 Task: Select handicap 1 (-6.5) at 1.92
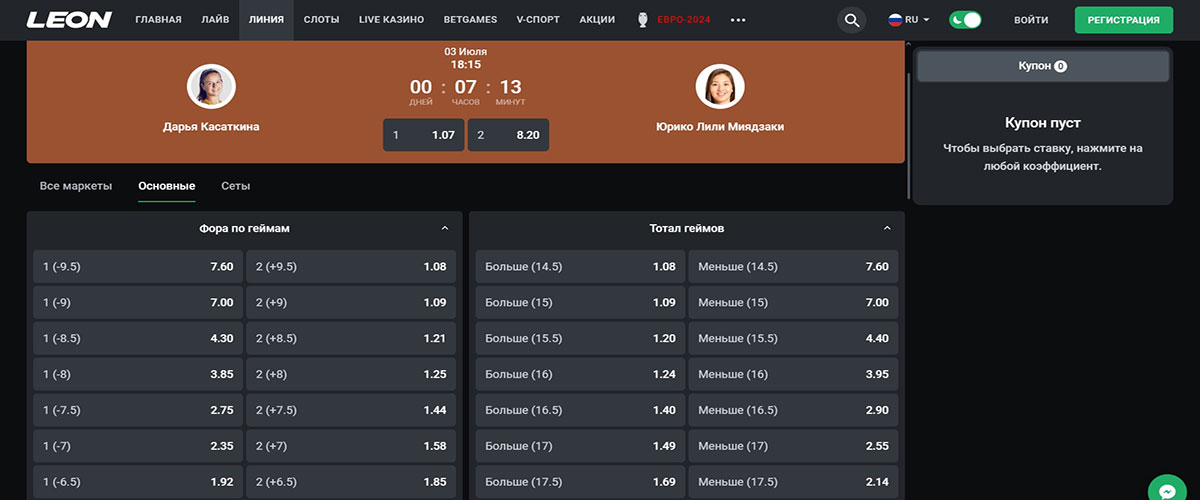138,482
